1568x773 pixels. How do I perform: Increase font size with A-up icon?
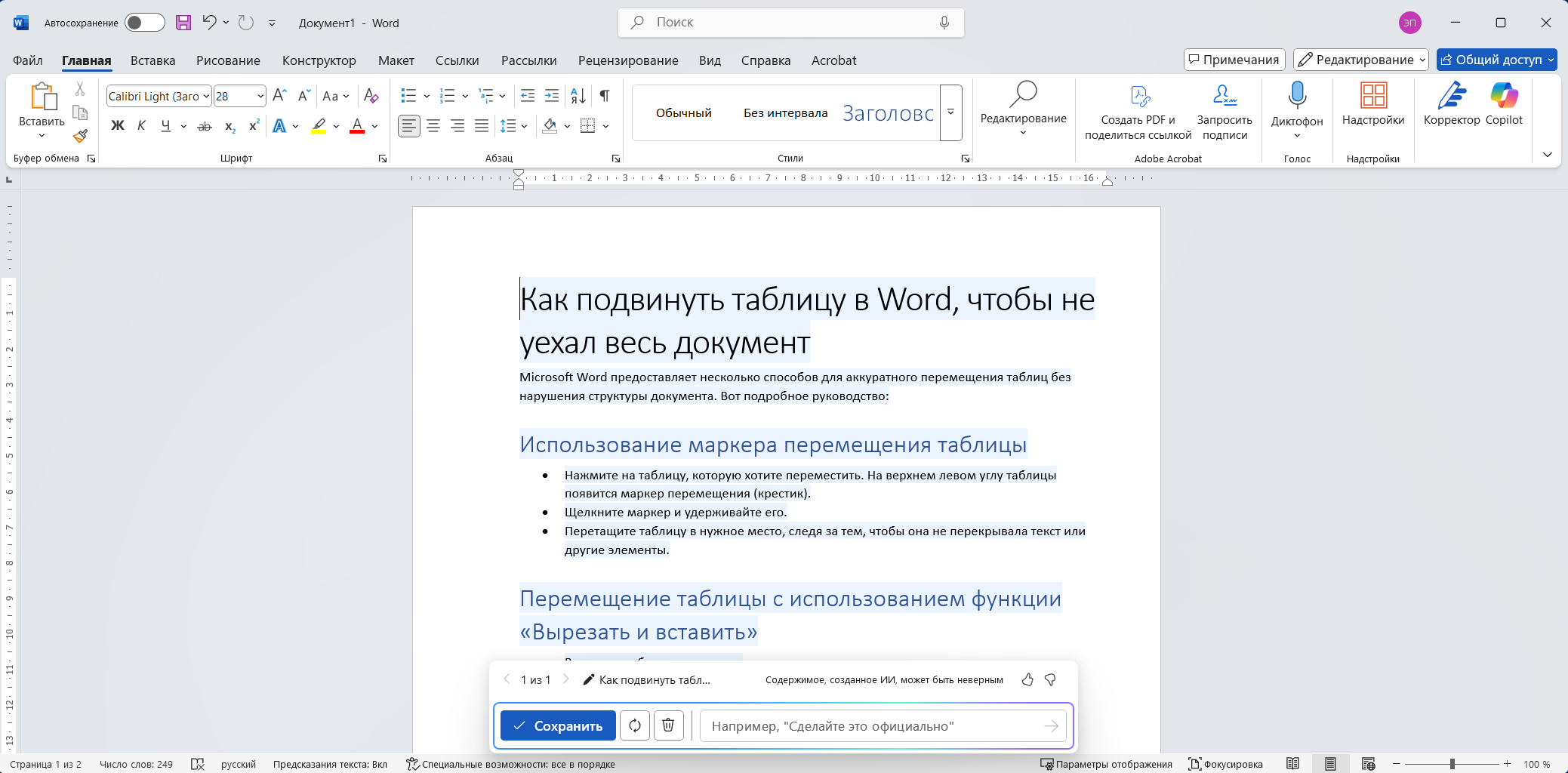[x=279, y=96]
